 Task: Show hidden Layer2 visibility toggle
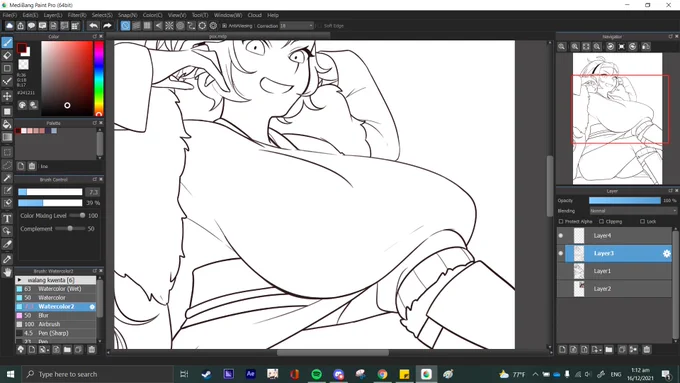pyautogui.click(x=561, y=289)
